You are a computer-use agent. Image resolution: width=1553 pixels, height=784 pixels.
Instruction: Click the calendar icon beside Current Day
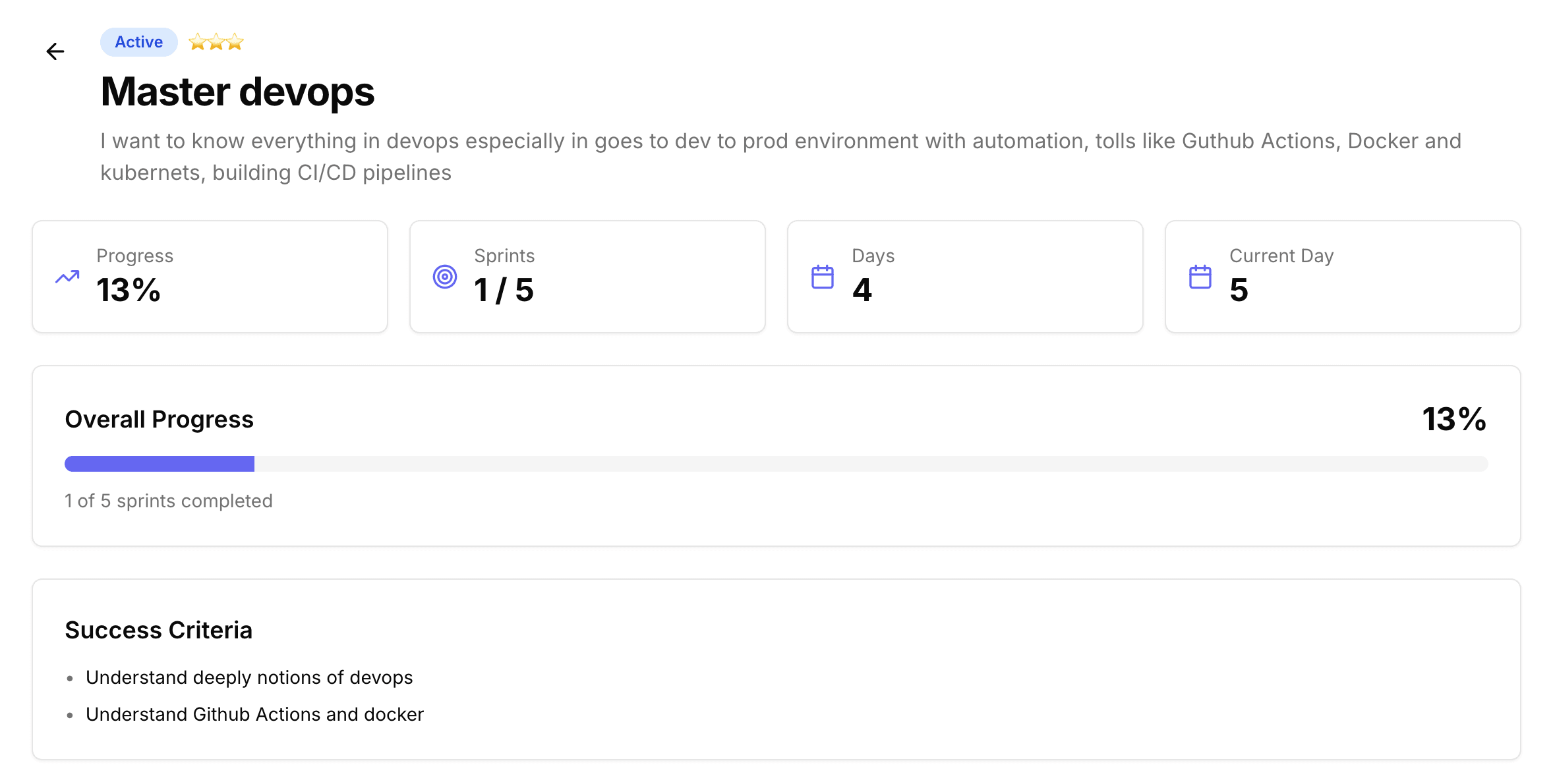1200,277
